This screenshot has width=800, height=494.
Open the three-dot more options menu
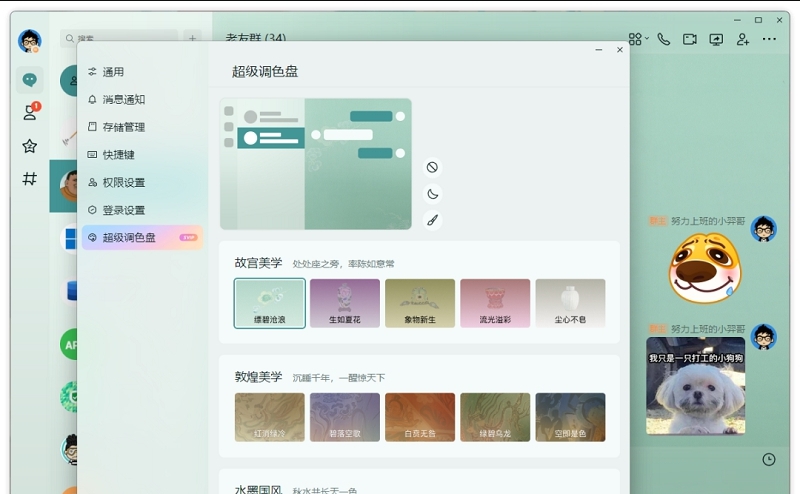pyautogui.click(x=769, y=39)
